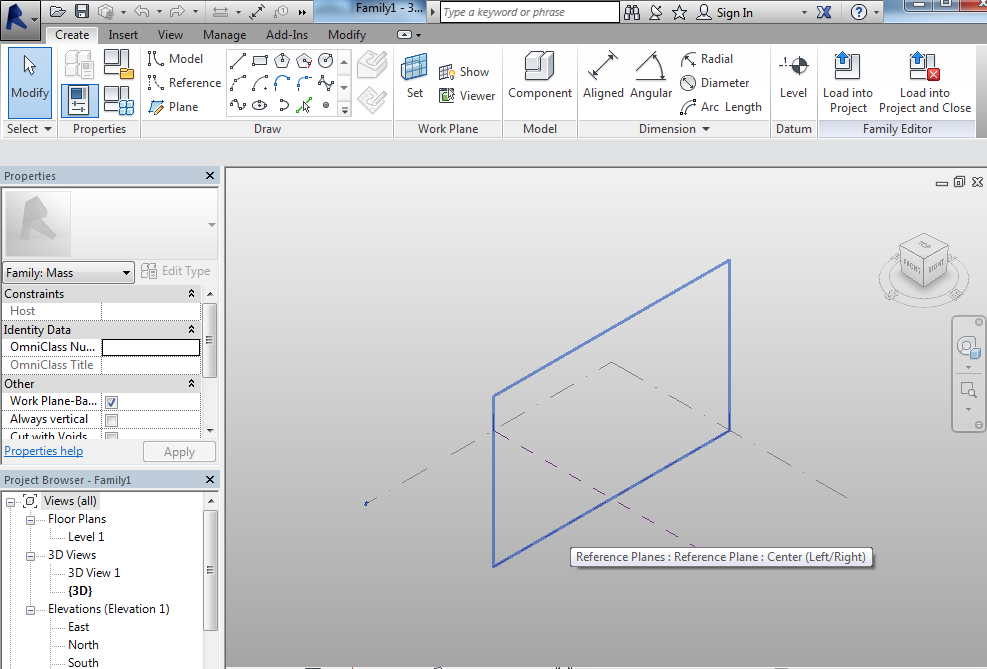Click the Set work plane icon
This screenshot has height=669, width=987.
pos(414,76)
